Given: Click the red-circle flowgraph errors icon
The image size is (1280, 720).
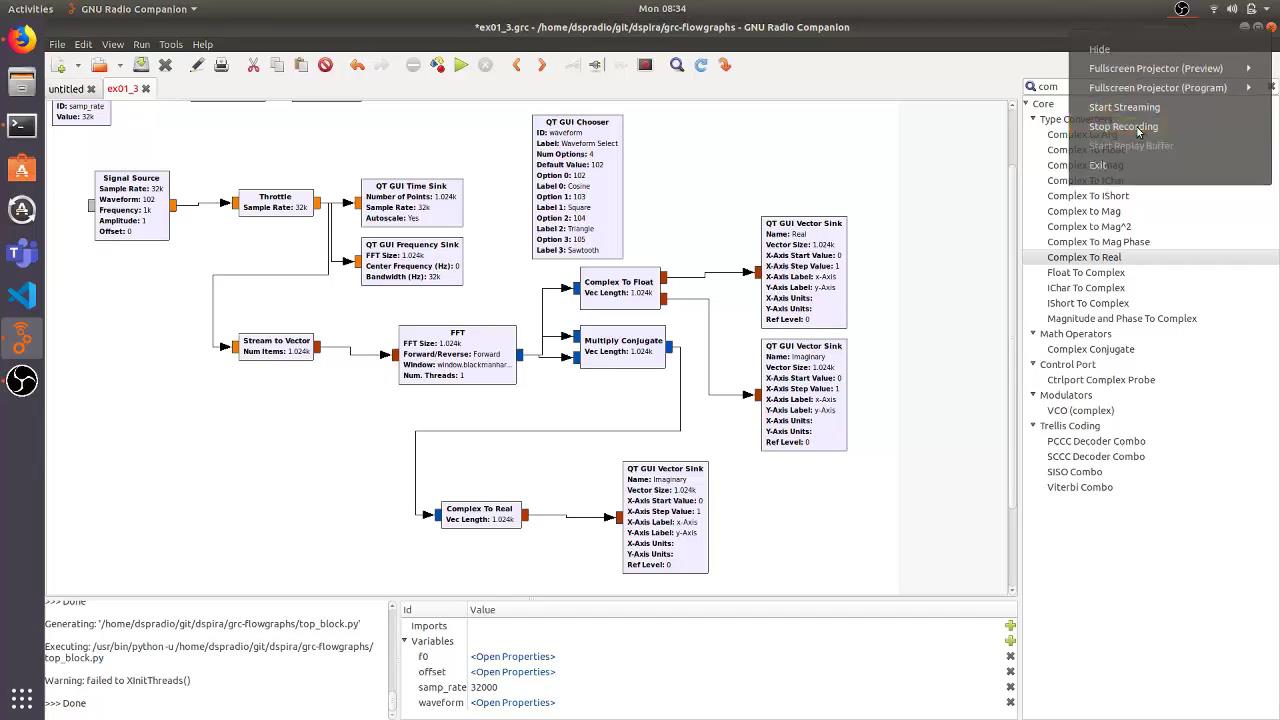Looking at the screenshot, I should coord(325,65).
